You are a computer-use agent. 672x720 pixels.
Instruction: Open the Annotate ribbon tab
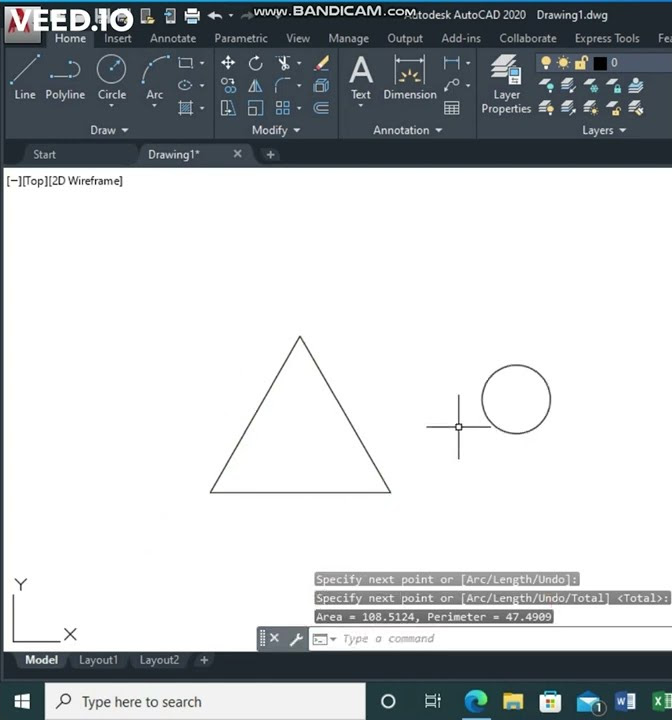click(173, 39)
